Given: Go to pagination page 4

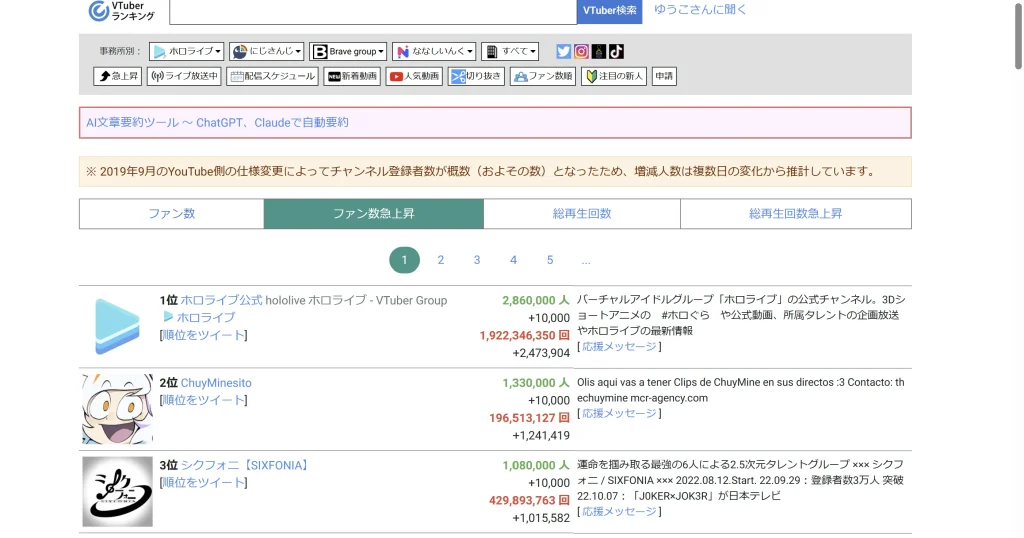Looking at the screenshot, I should click(513, 260).
